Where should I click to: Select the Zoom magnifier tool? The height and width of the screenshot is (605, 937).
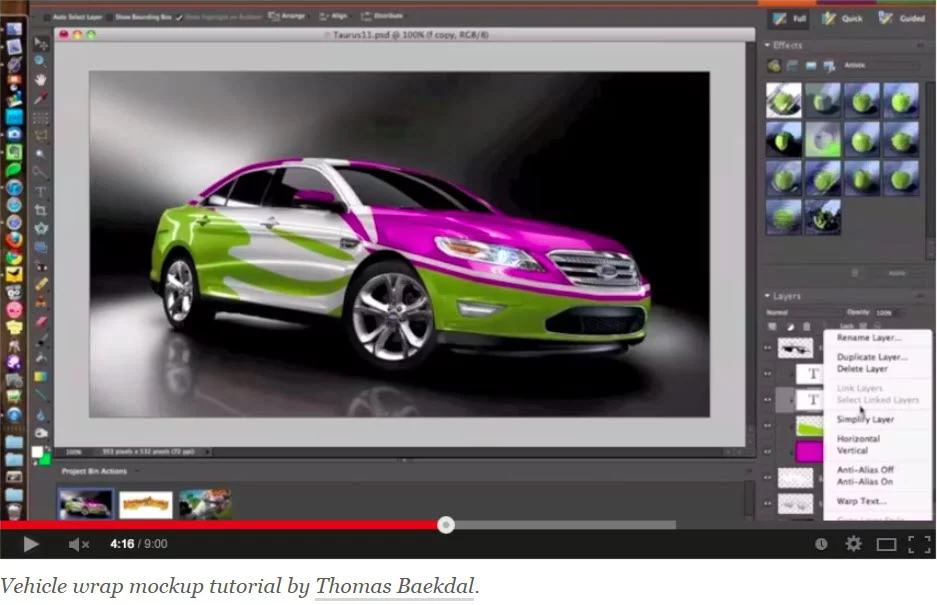pyautogui.click(x=41, y=62)
